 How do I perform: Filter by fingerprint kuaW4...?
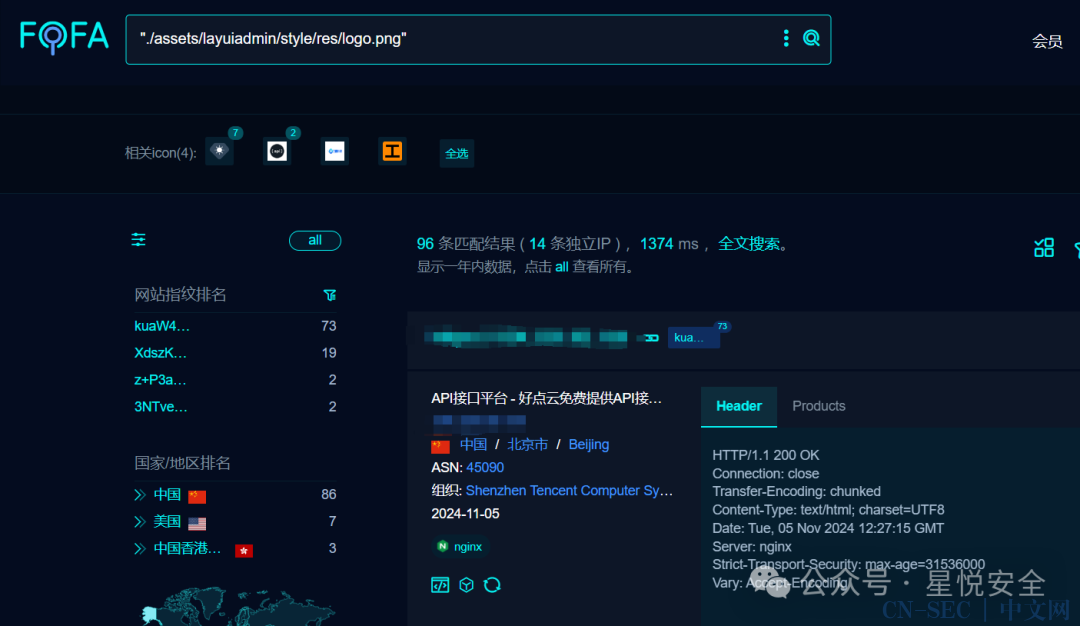162,326
